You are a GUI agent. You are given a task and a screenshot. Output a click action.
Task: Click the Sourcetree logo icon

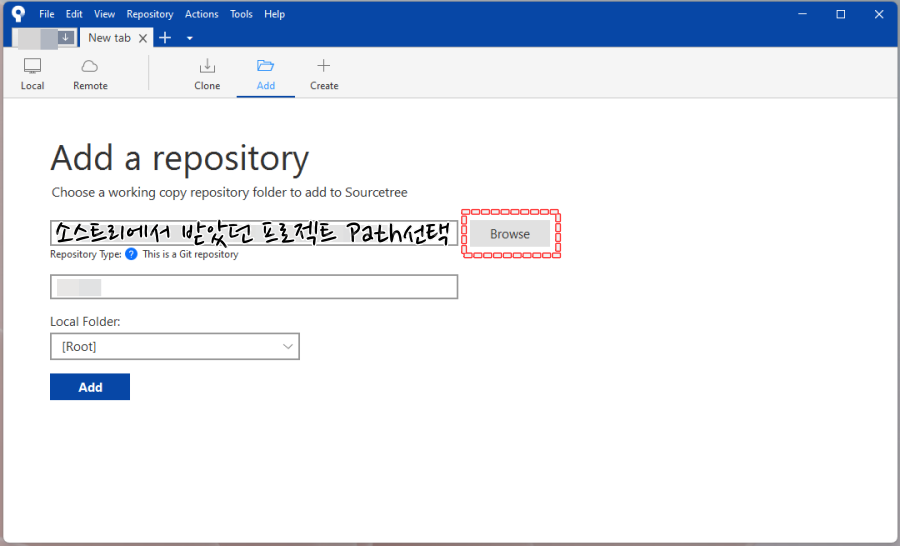pos(18,14)
